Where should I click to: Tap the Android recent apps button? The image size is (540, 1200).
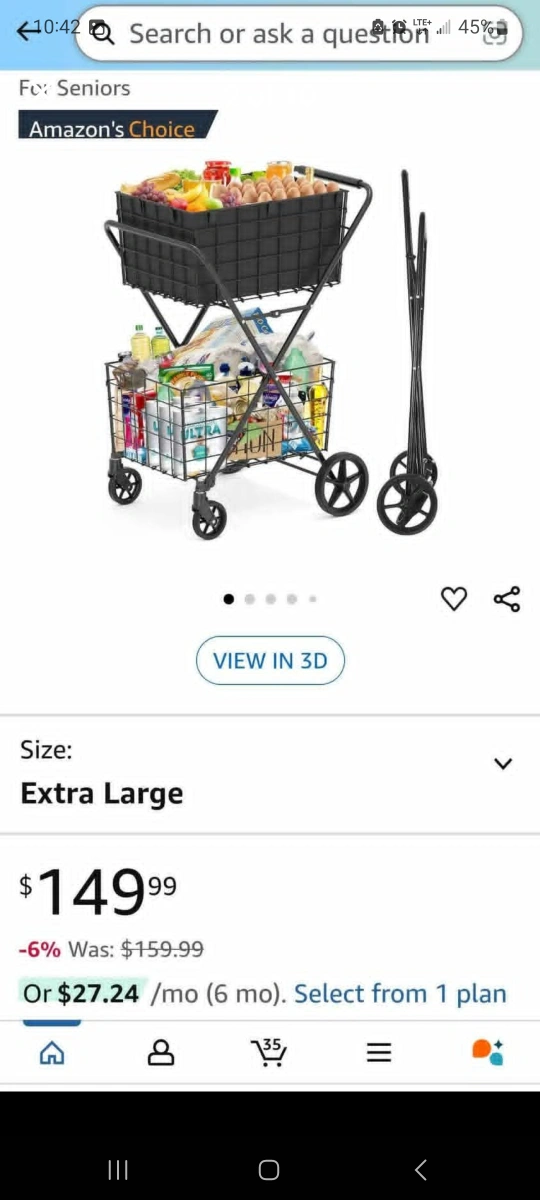118,1170
